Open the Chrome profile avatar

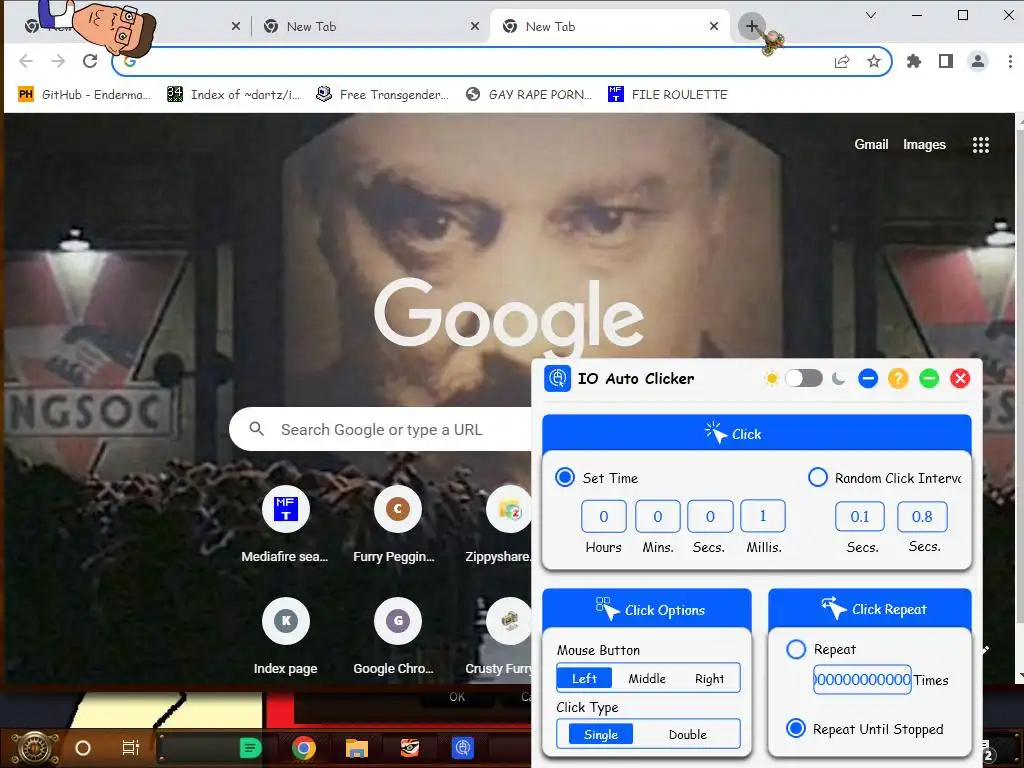[x=978, y=61]
